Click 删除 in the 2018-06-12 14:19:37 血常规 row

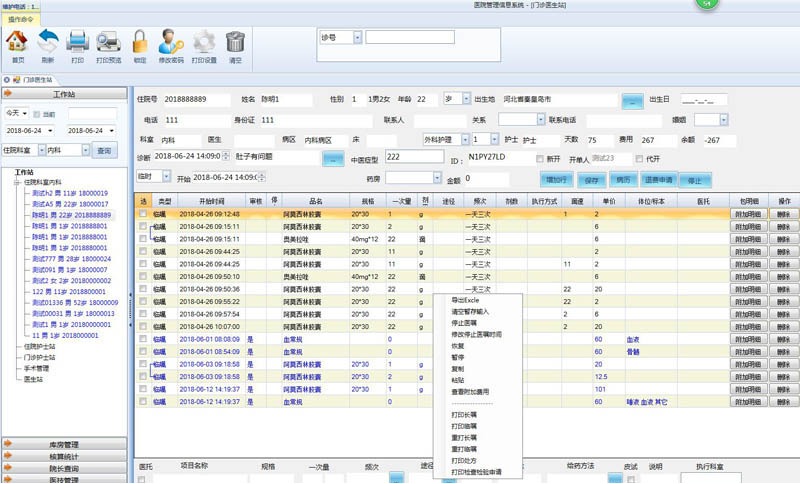[783, 402]
